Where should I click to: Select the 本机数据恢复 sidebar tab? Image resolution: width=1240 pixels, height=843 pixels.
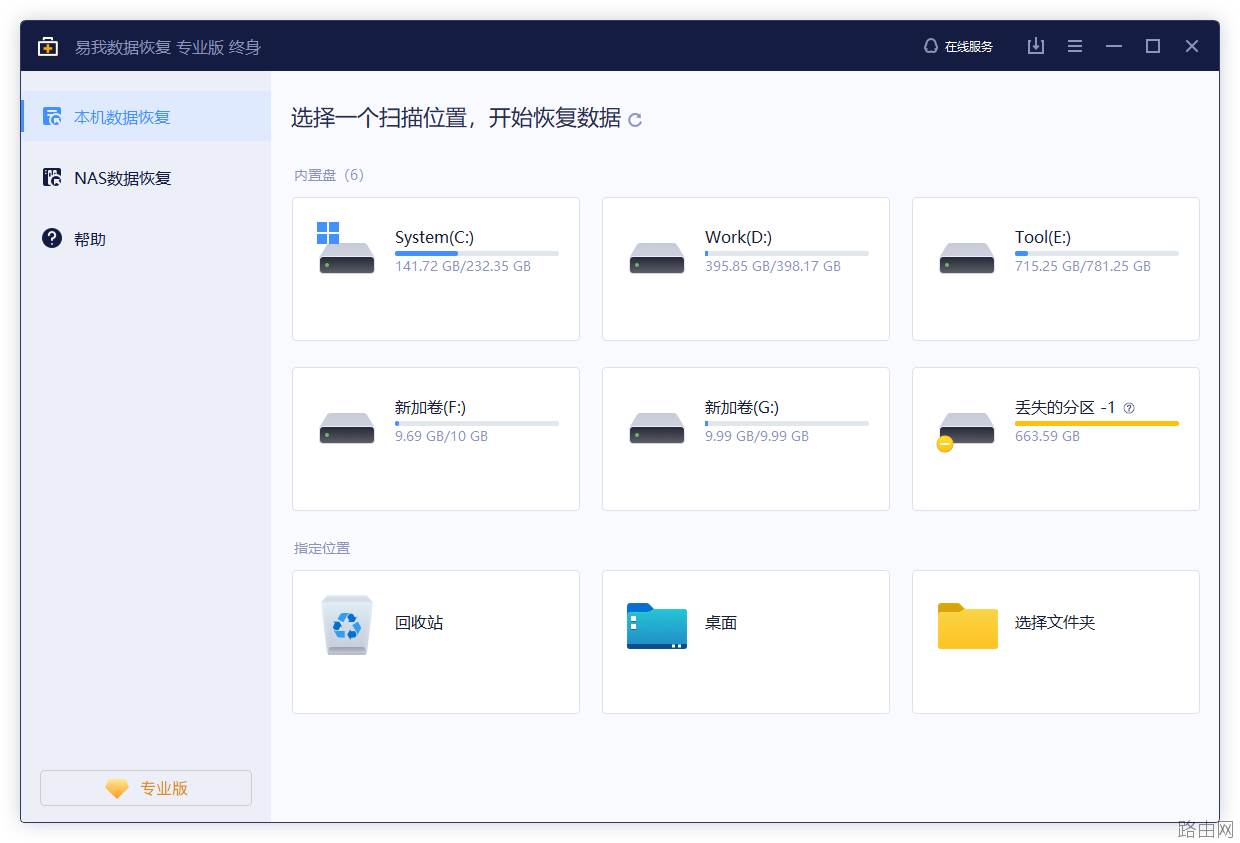[x=146, y=116]
